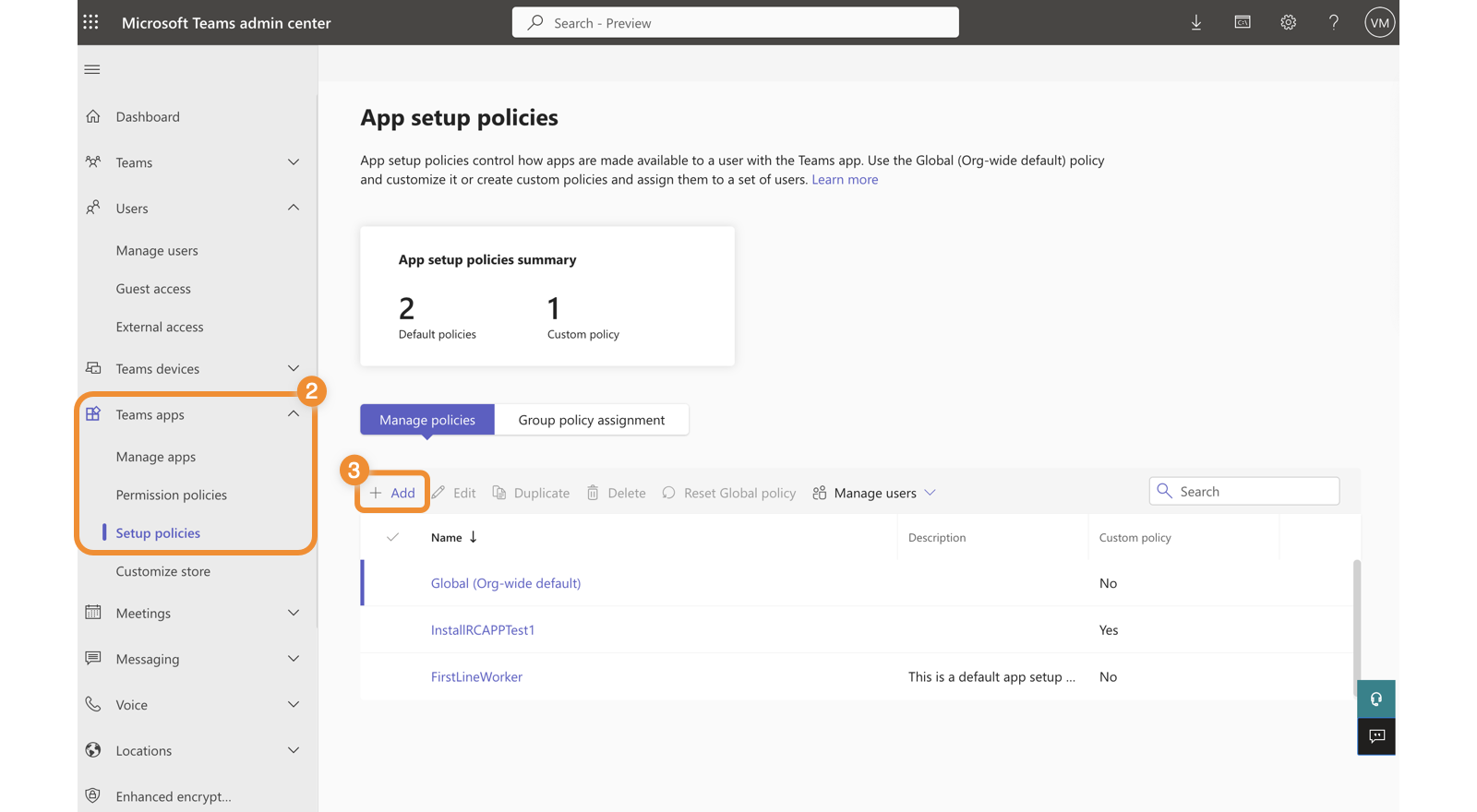Click the policies table Search field
This screenshot has width=1477, height=812.
pyautogui.click(x=1244, y=491)
